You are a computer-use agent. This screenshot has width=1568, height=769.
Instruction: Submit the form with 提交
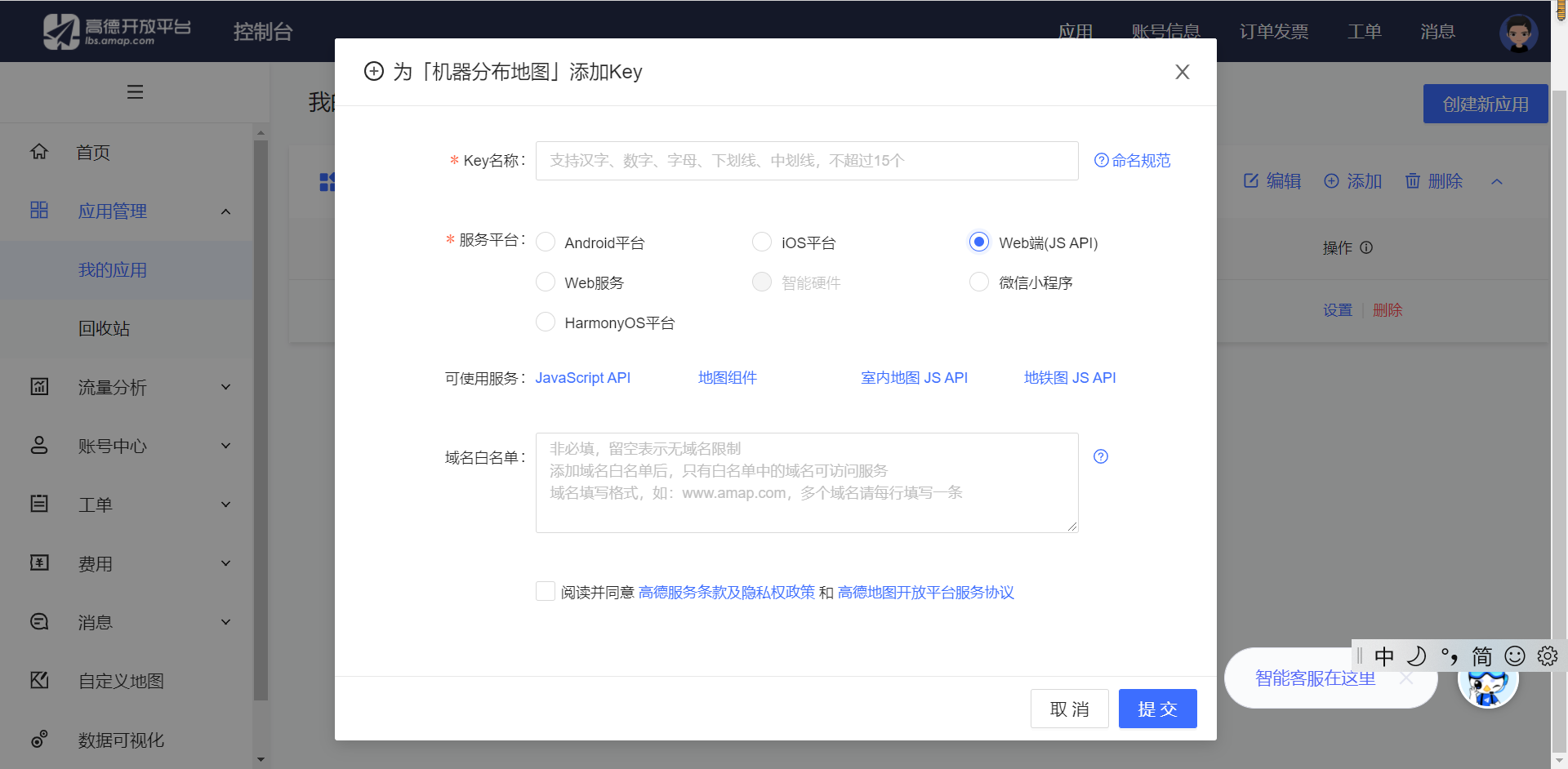pos(1157,709)
